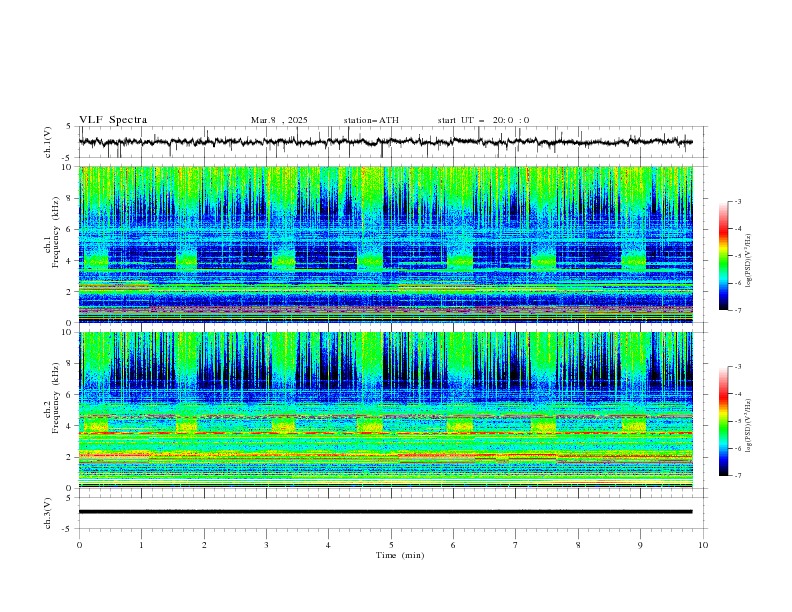Click the "station=ATH" header label
The height and width of the screenshot is (612, 792).
(x=371, y=120)
